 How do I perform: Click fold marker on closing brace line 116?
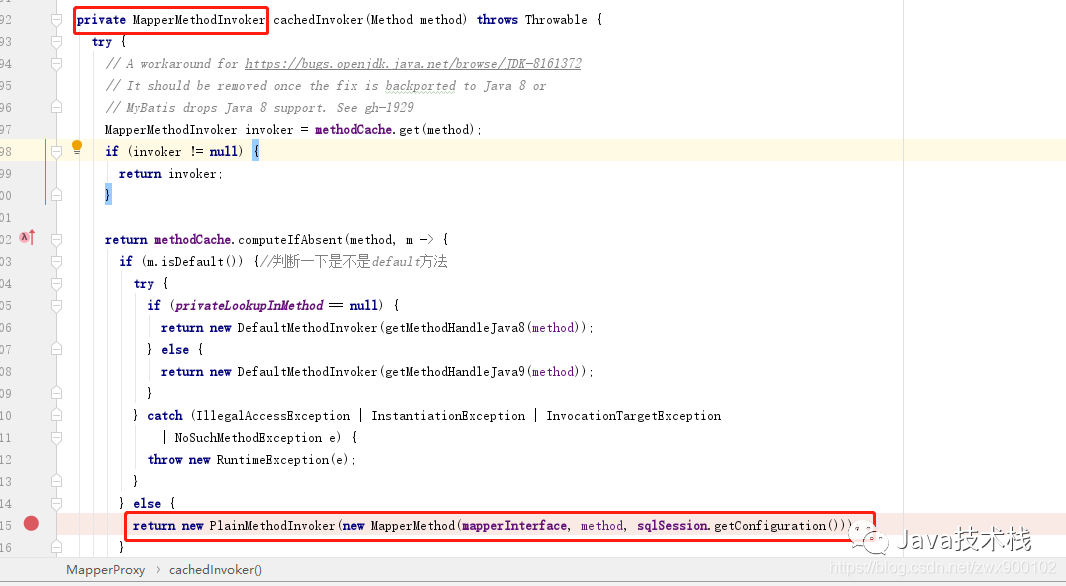coord(56,547)
